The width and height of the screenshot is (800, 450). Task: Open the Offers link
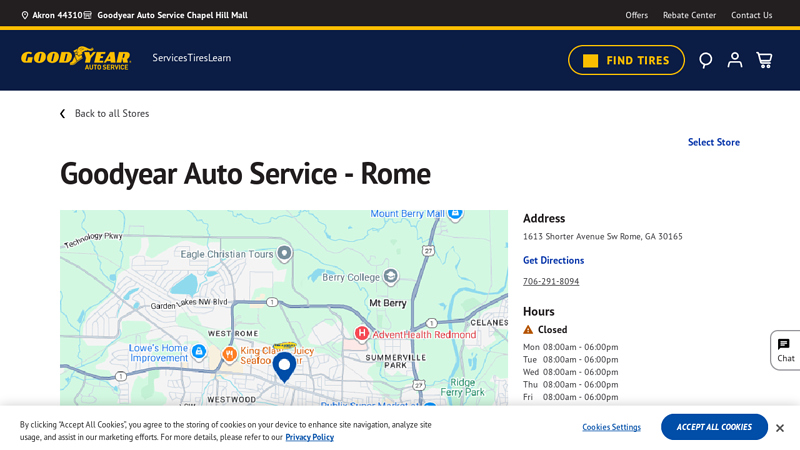point(636,15)
